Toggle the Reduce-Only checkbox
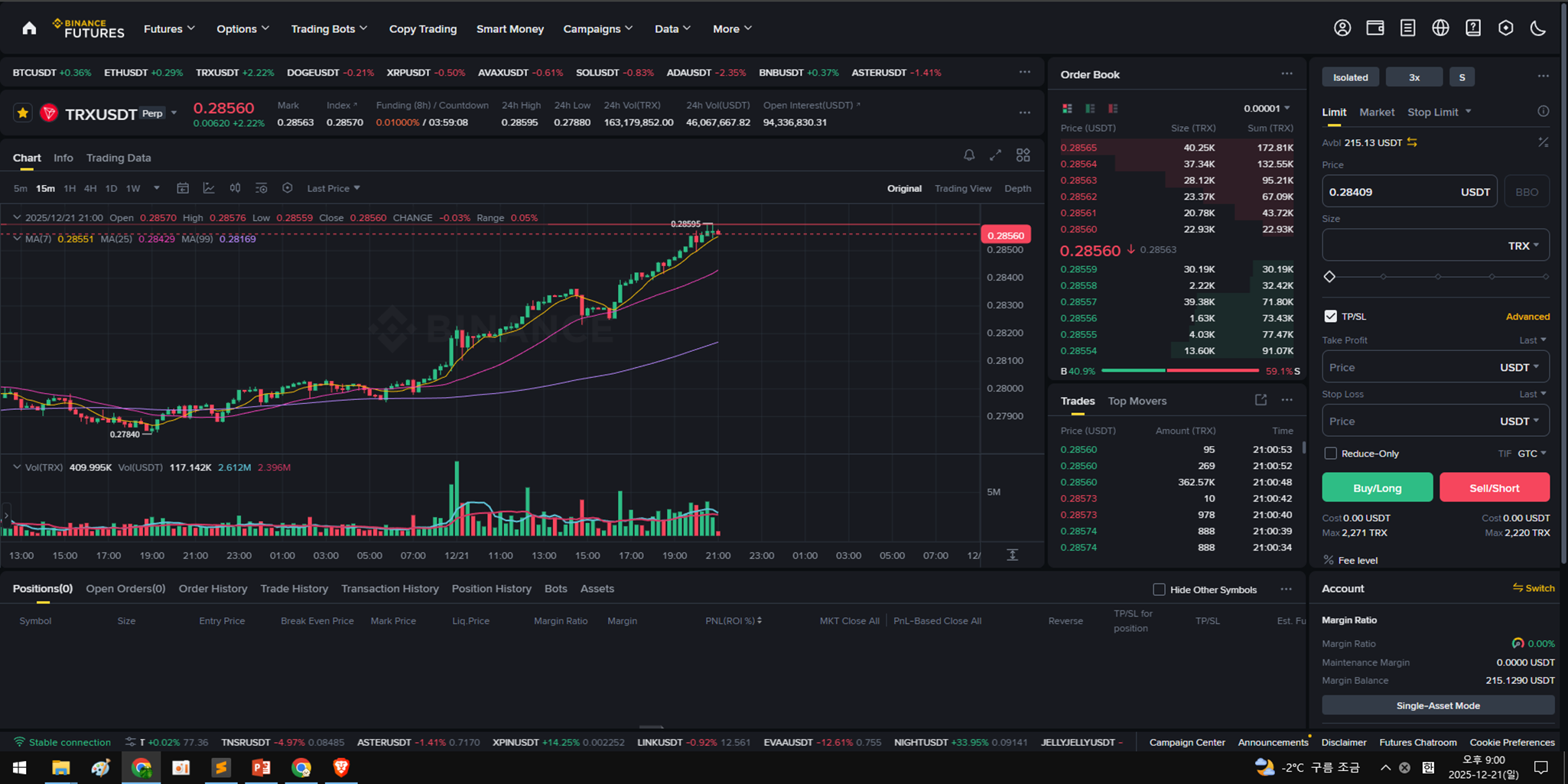This screenshot has height=784, width=1568. pos(1330,454)
